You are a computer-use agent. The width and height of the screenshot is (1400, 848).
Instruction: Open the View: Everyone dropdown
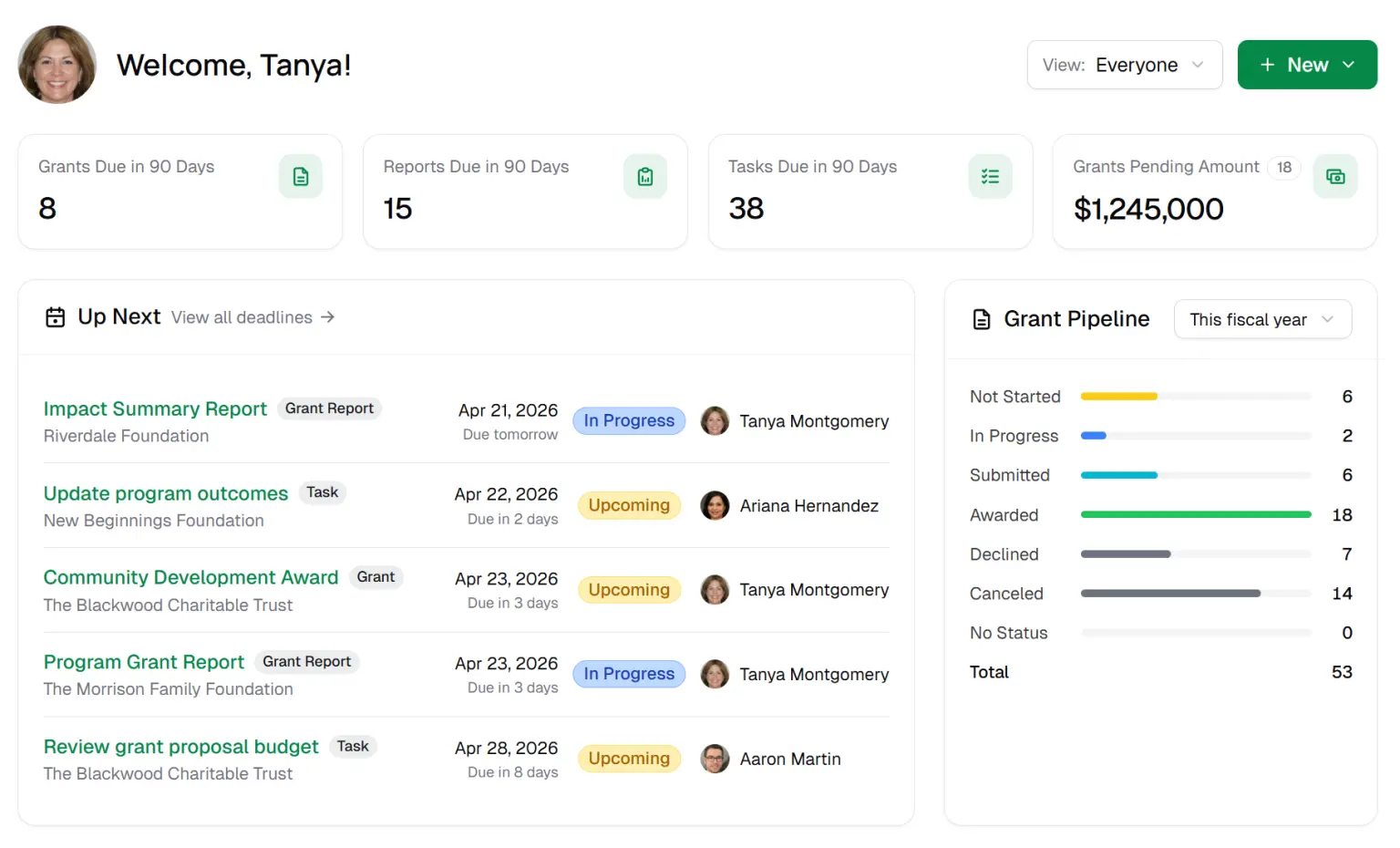1125,64
